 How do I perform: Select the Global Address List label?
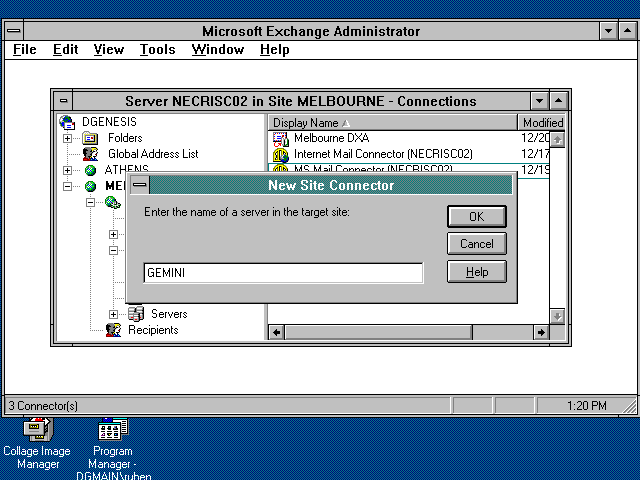[153, 154]
